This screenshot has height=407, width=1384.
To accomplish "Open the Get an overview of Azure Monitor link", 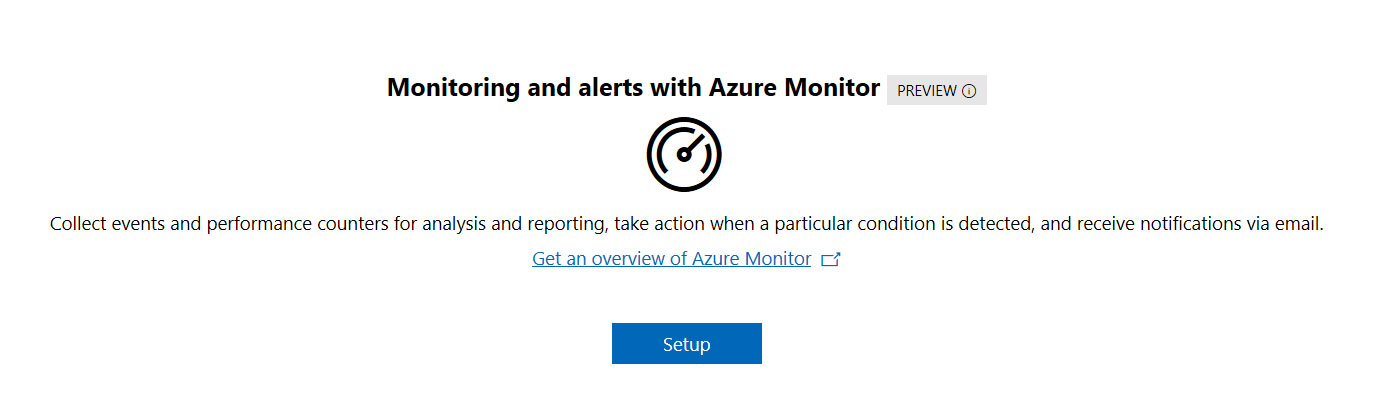I will [672, 258].
